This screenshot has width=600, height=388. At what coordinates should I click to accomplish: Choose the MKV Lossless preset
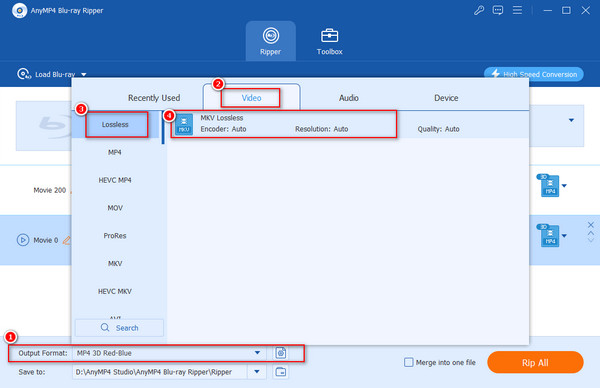click(x=347, y=124)
